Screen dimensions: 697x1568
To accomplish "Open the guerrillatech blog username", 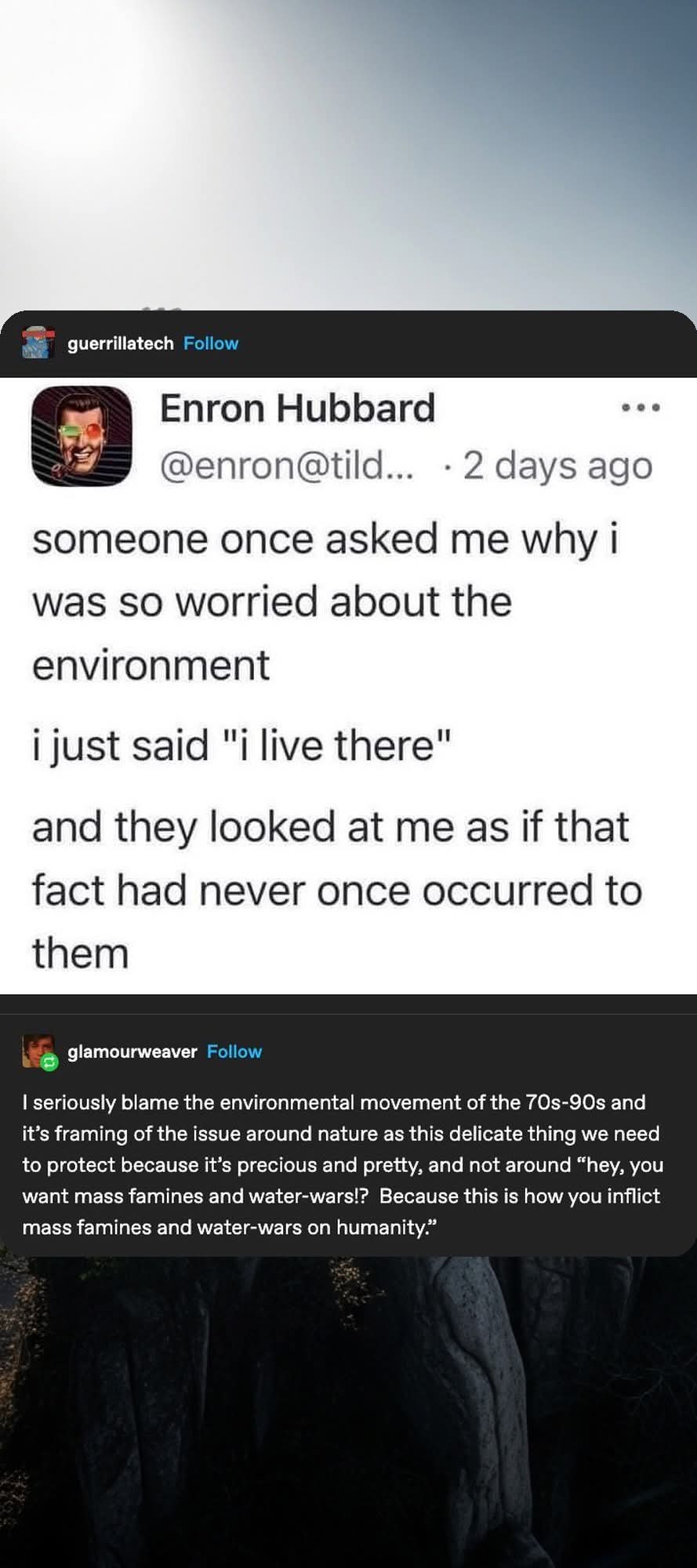I will pyautogui.click(x=120, y=343).
